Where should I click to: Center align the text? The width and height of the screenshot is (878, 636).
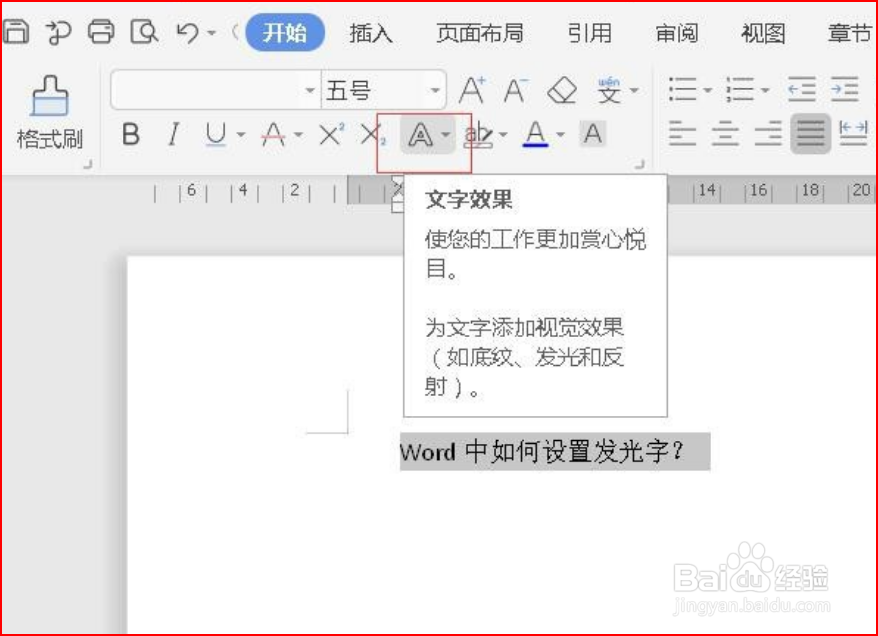[x=726, y=134]
